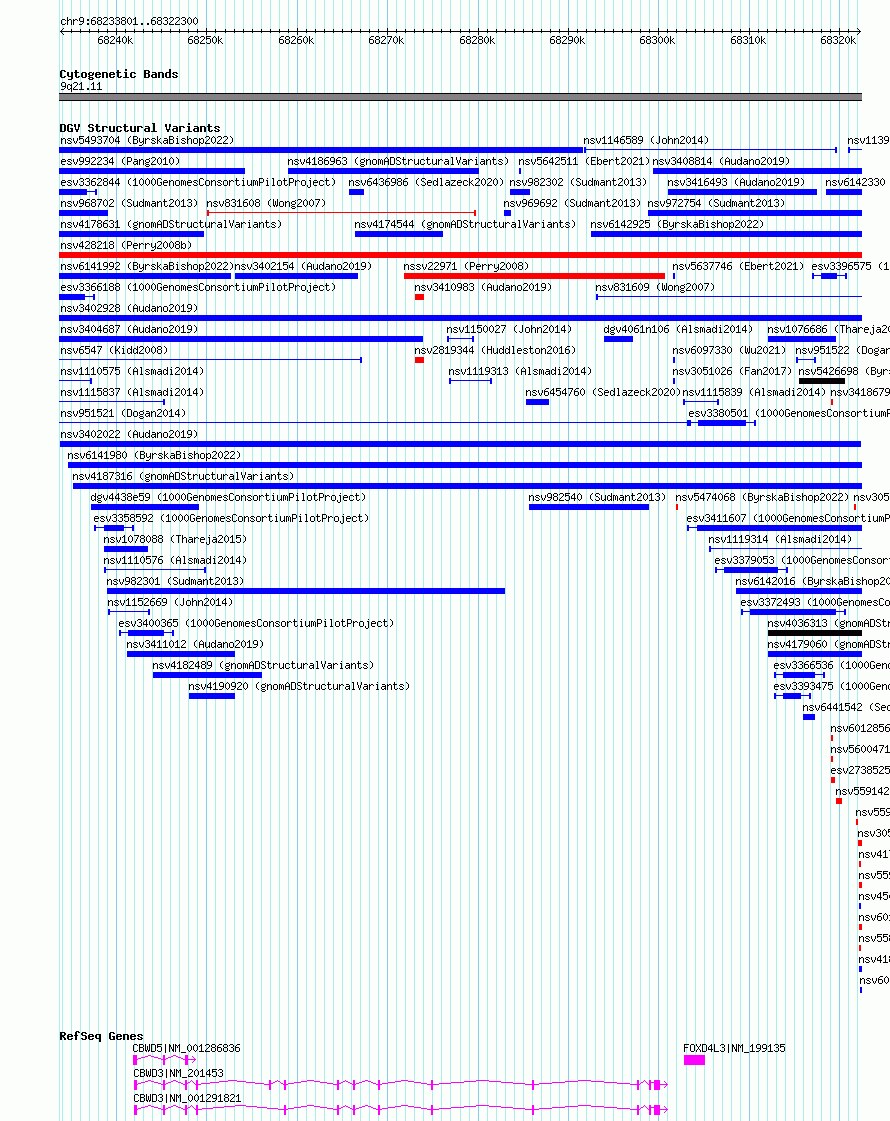Click nsv1078088 (Thareja2015) label
This screenshot has width=890, height=1121.
click(x=174, y=539)
